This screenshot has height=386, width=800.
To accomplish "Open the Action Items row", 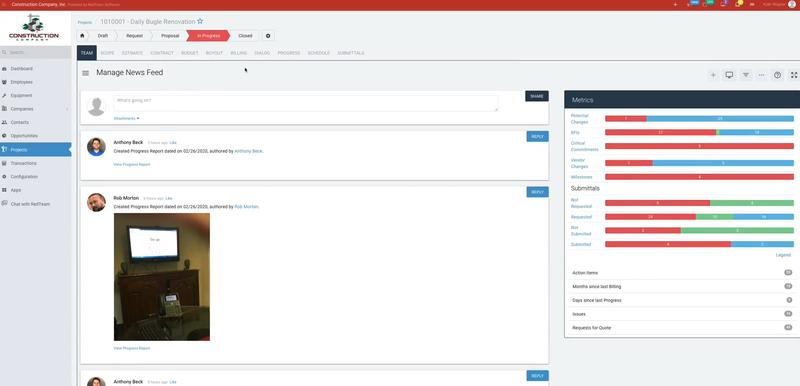I will [682, 273].
